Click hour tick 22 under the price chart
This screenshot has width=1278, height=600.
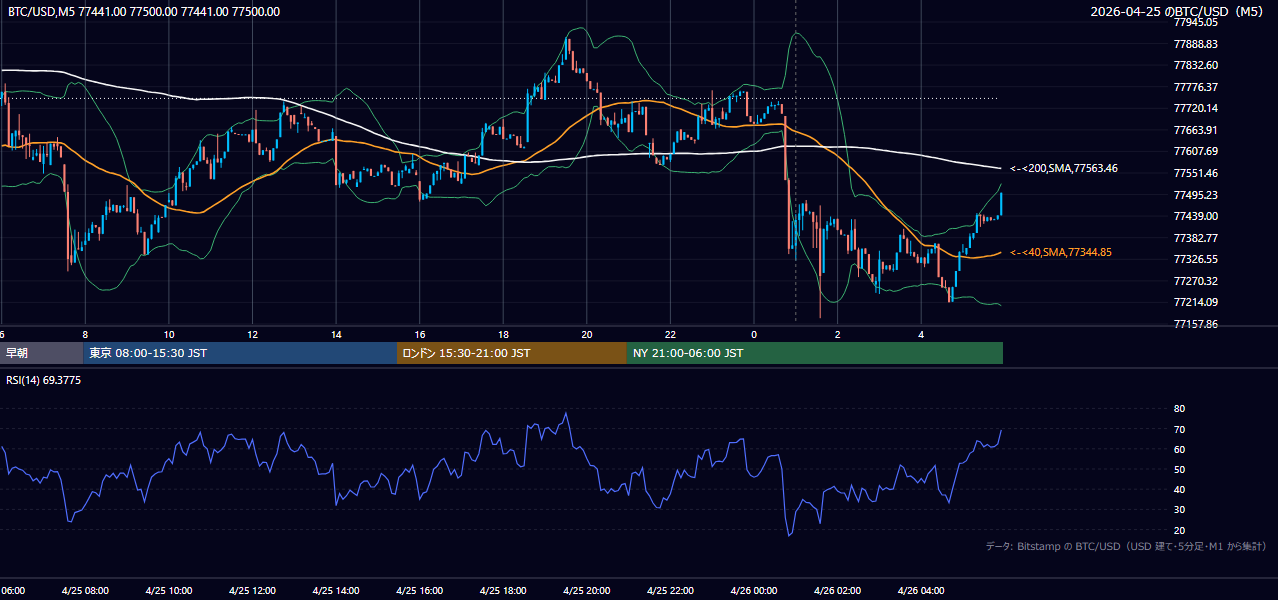670,334
